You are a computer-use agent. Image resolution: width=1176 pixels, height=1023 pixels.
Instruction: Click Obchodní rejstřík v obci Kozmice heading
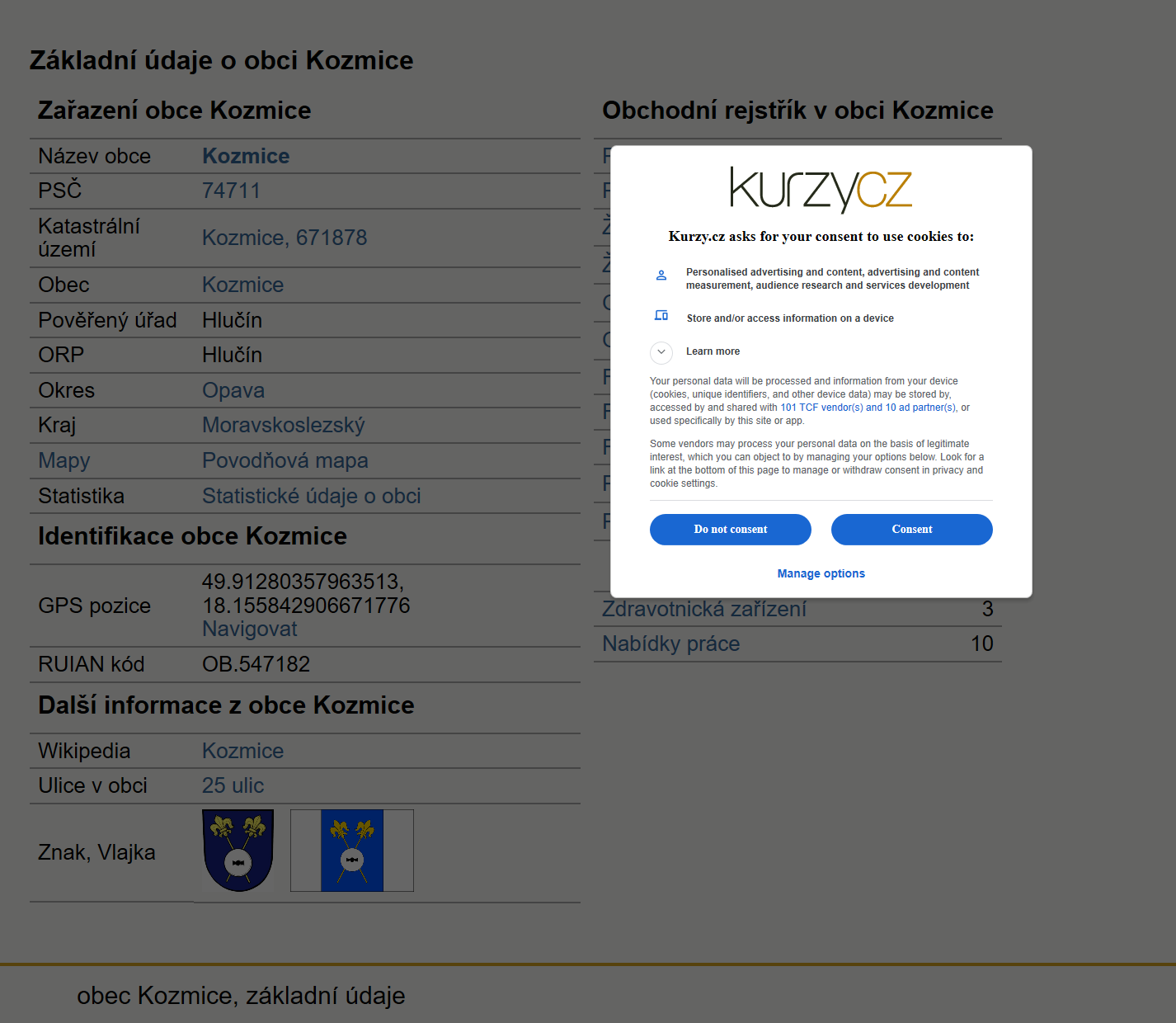(797, 111)
